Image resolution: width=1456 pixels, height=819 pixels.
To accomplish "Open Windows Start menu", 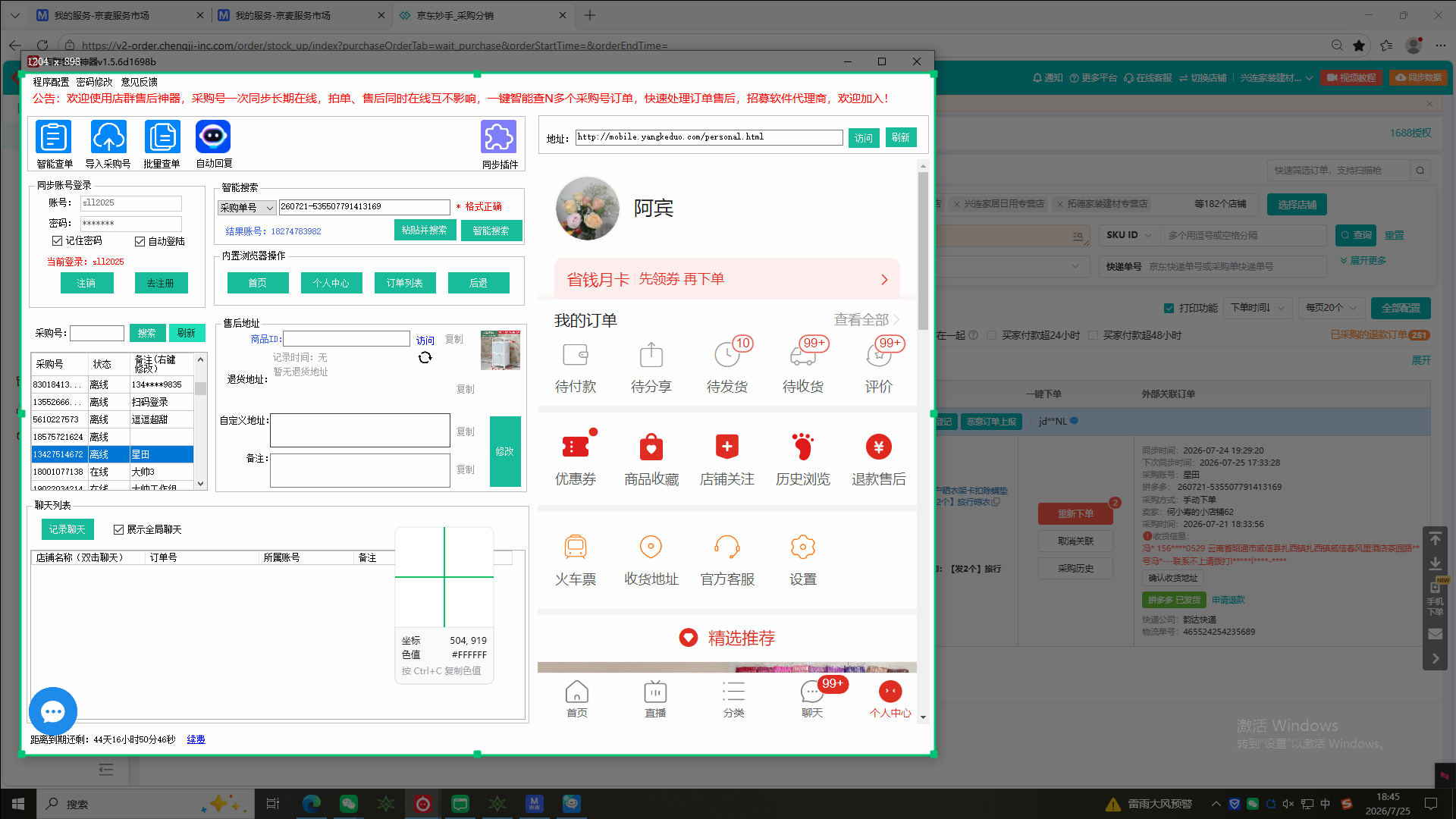I will click(17, 804).
